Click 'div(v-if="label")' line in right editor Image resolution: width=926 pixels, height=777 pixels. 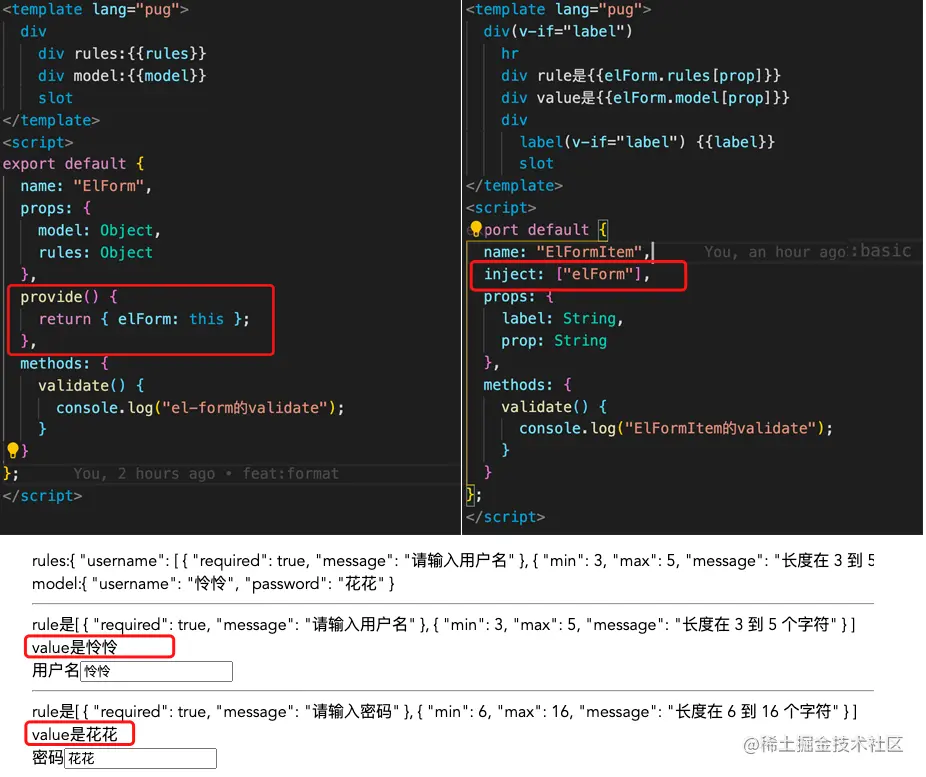tap(557, 31)
